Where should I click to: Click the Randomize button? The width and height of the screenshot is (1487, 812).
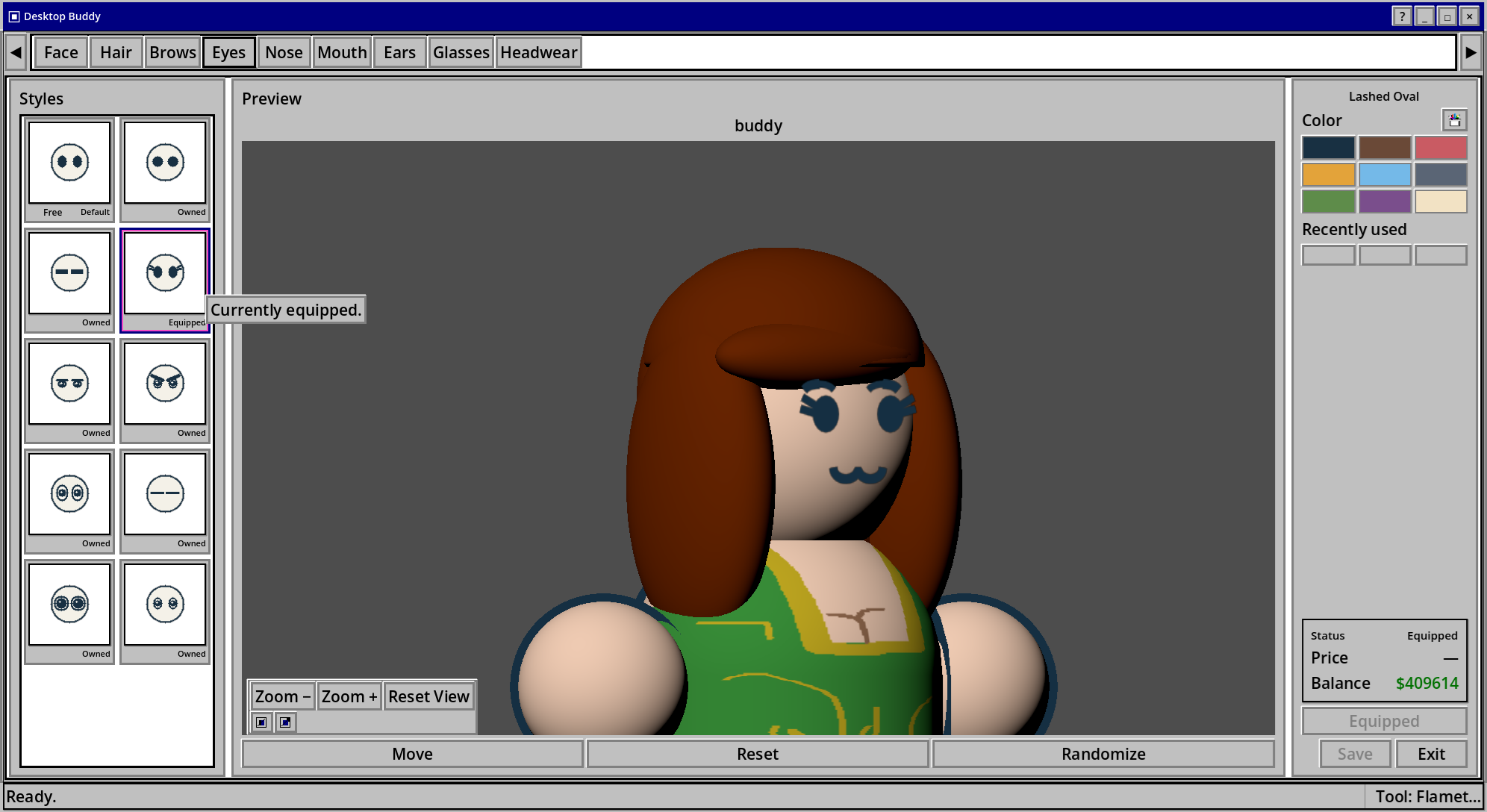coord(1103,754)
